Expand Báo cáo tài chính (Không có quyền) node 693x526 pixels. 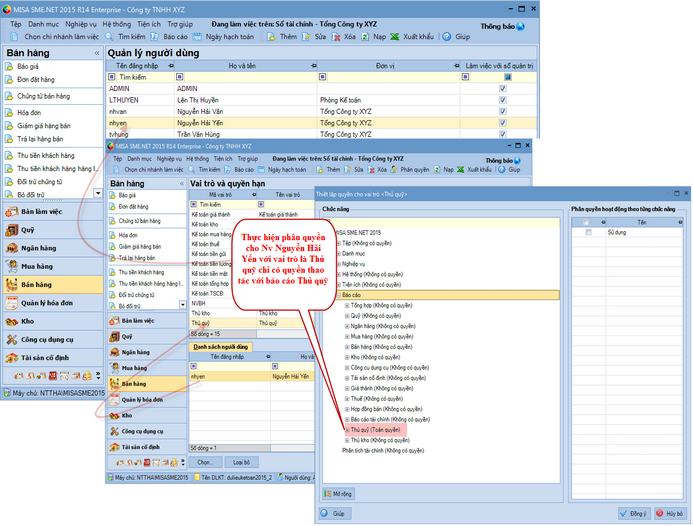347,419
